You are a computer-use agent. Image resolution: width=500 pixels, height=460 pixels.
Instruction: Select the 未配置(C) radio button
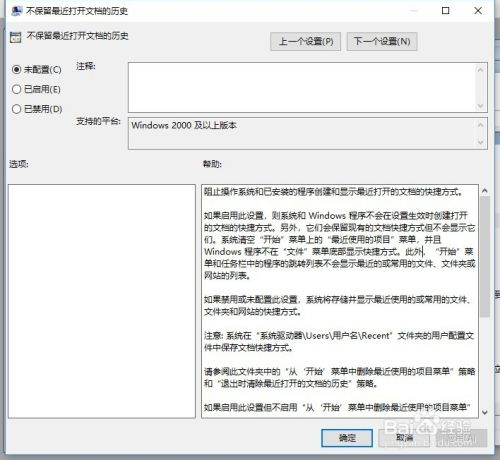(17, 70)
